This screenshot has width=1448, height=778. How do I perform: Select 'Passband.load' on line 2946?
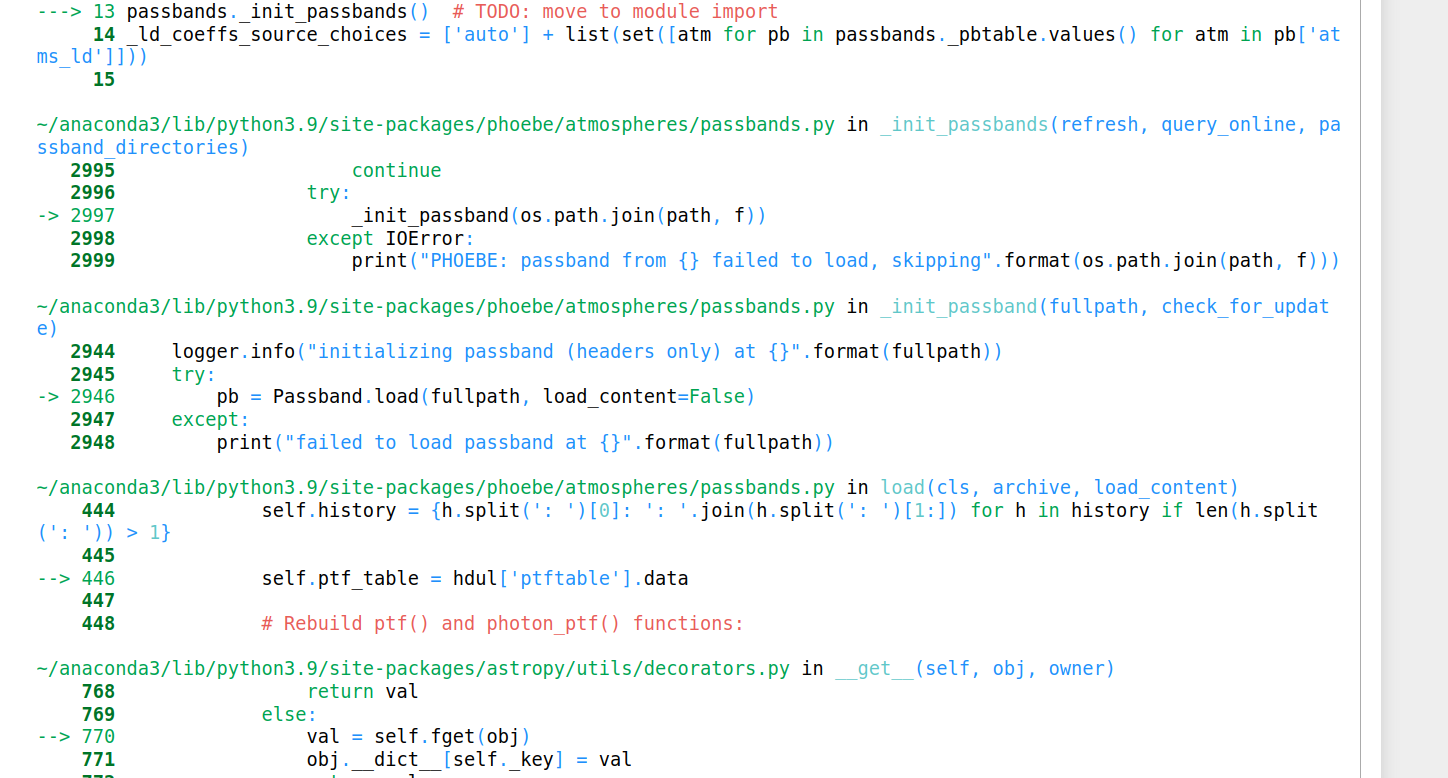pyautogui.click(x=346, y=397)
